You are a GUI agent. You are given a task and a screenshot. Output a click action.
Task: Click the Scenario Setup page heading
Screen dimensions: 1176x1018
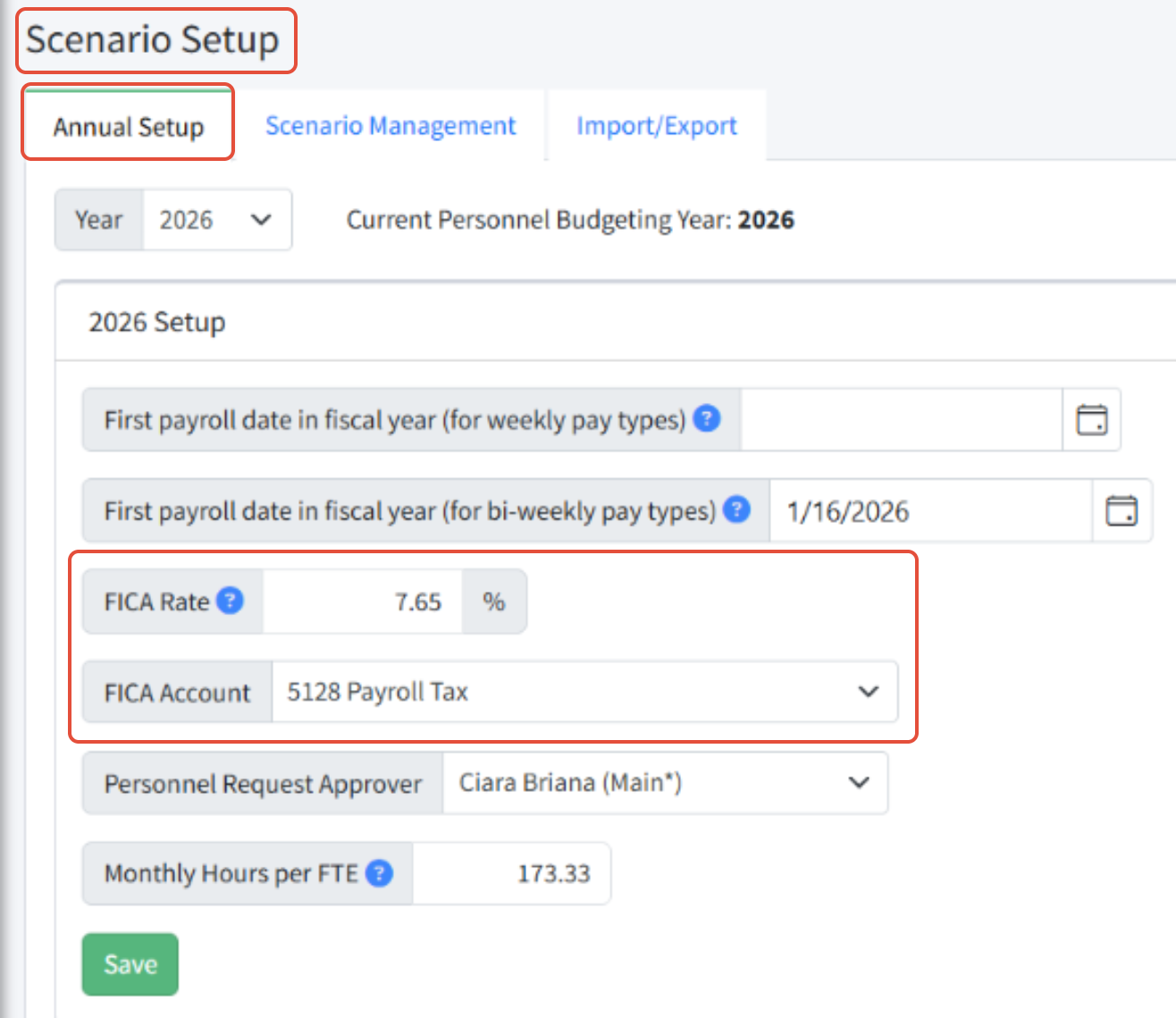point(153,39)
